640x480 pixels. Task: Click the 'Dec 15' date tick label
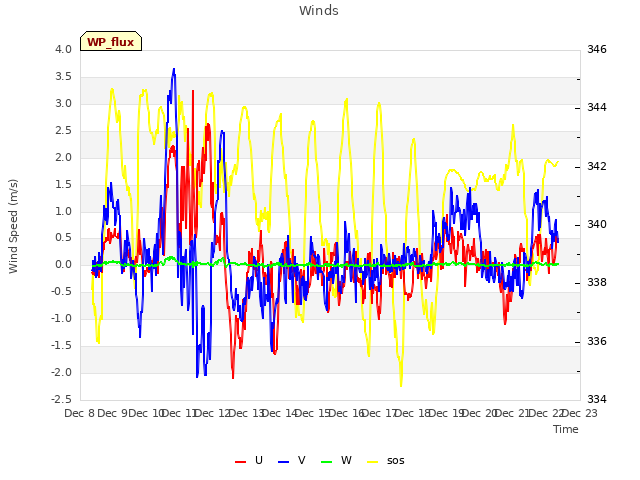313,413
